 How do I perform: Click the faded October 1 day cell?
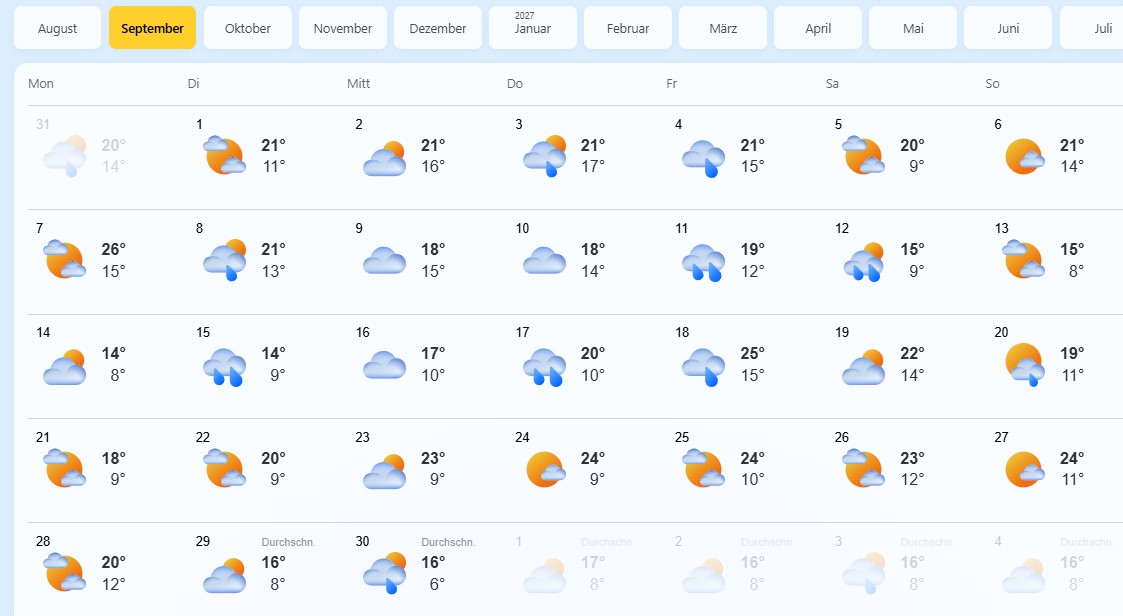click(x=587, y=567)
